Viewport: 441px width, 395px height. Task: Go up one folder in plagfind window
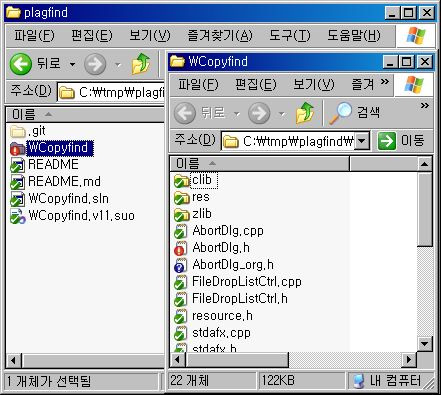[141, 63]
